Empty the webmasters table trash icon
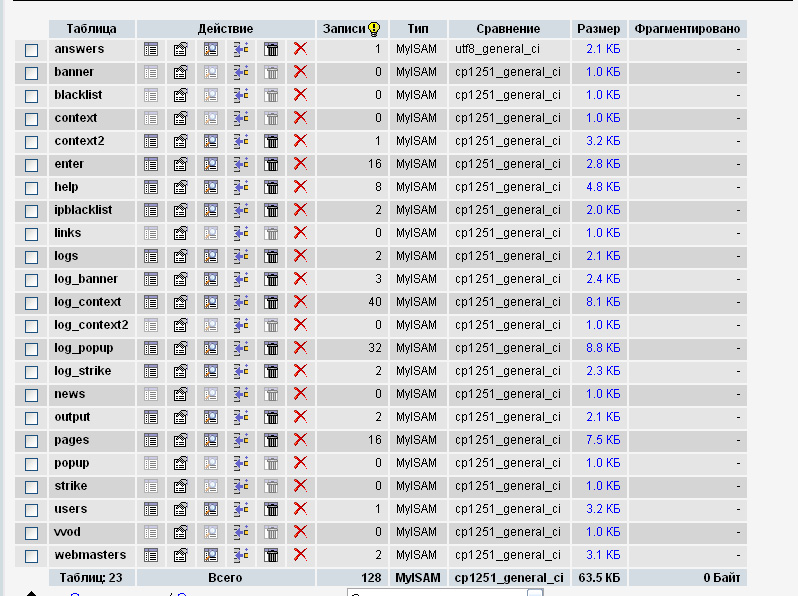This screenshot has height=596, width=798. 271,555
